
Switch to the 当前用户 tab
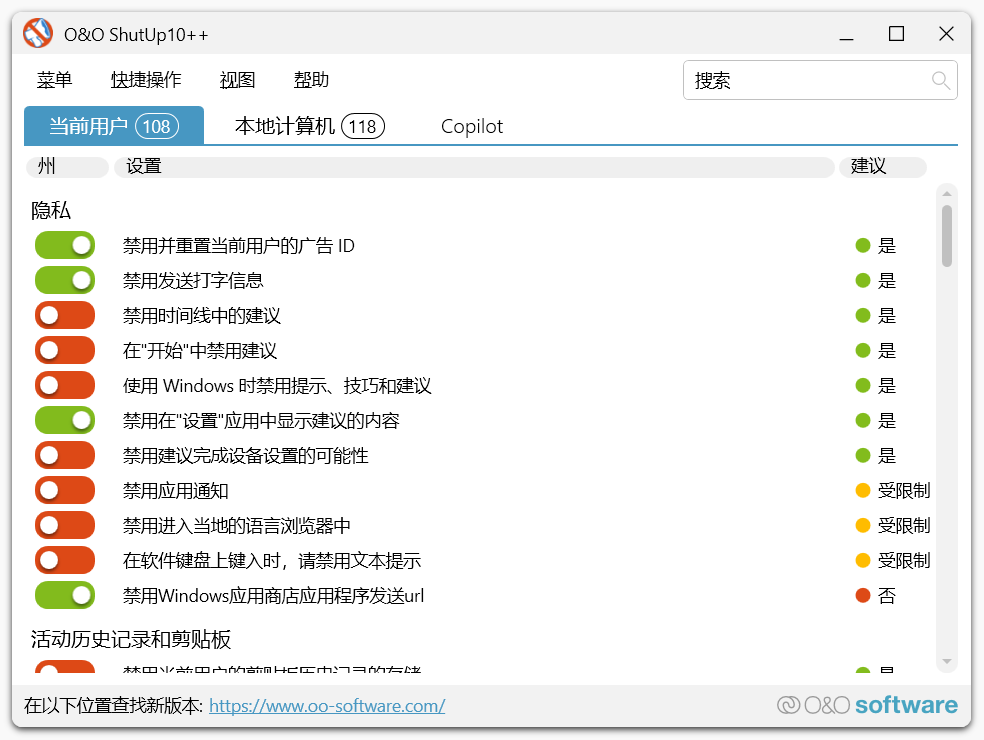click(114, 126)
